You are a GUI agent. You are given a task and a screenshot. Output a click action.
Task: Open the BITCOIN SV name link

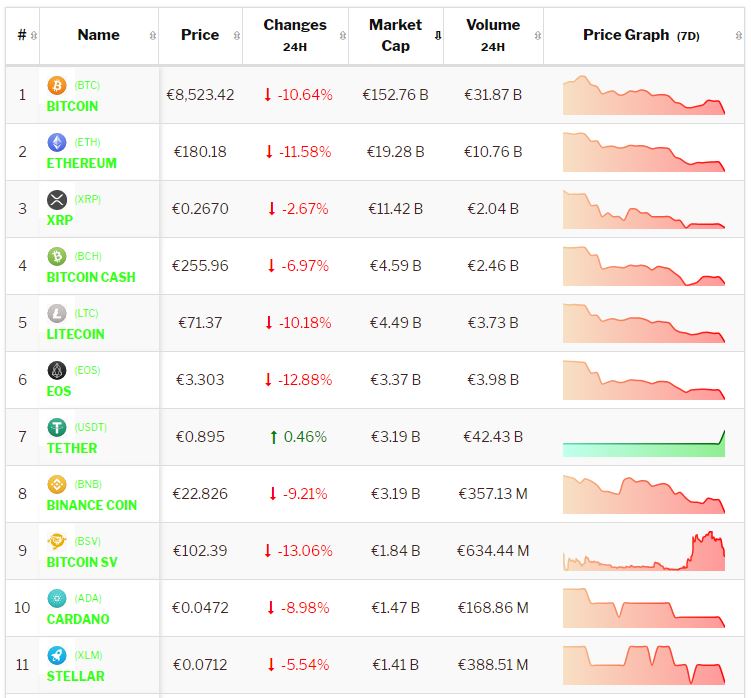coord(82,562)
